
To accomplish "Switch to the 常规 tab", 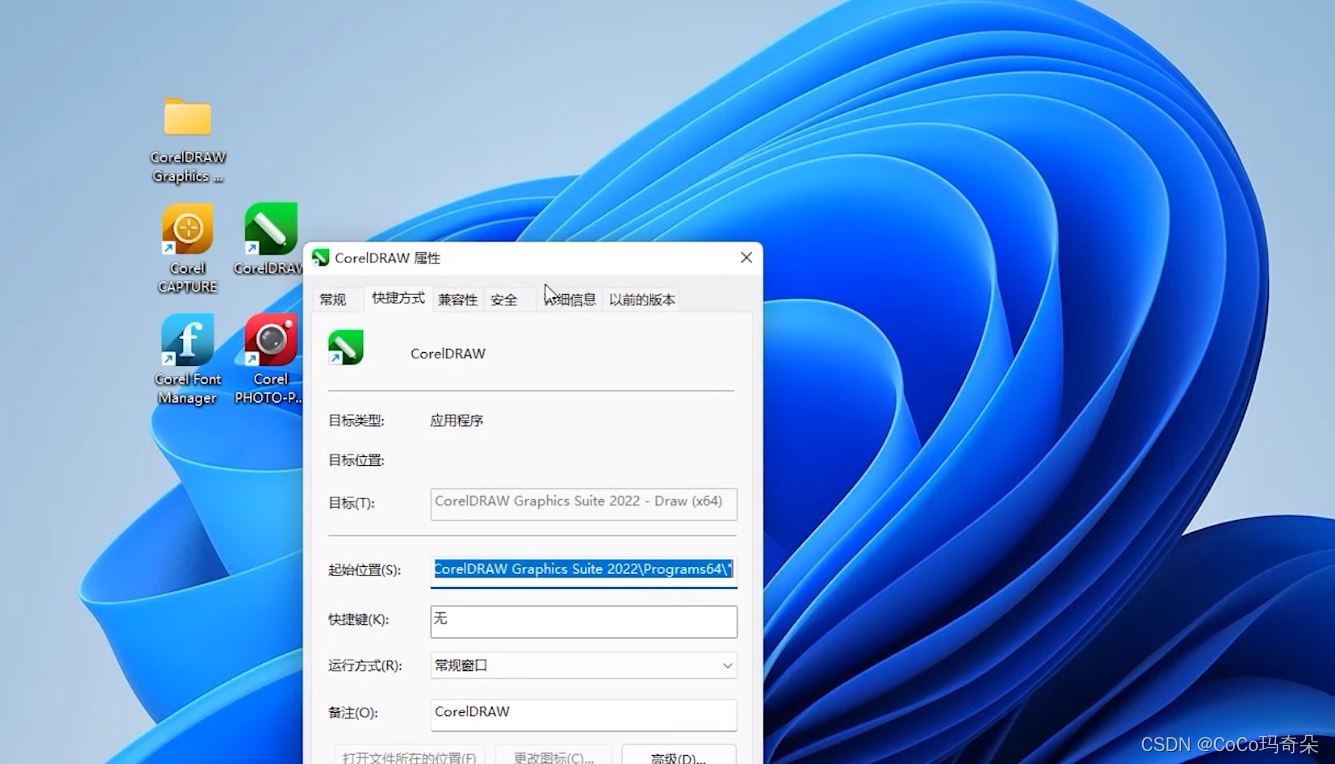I will [x=333, y=300].
